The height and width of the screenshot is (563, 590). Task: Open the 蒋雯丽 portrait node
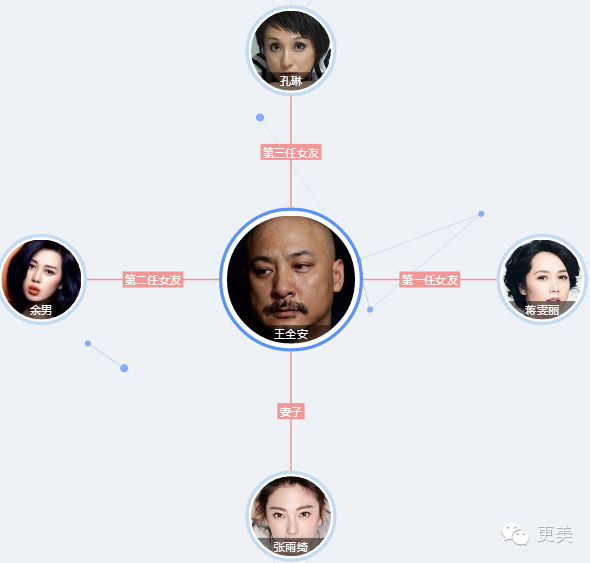click(542, 279)
